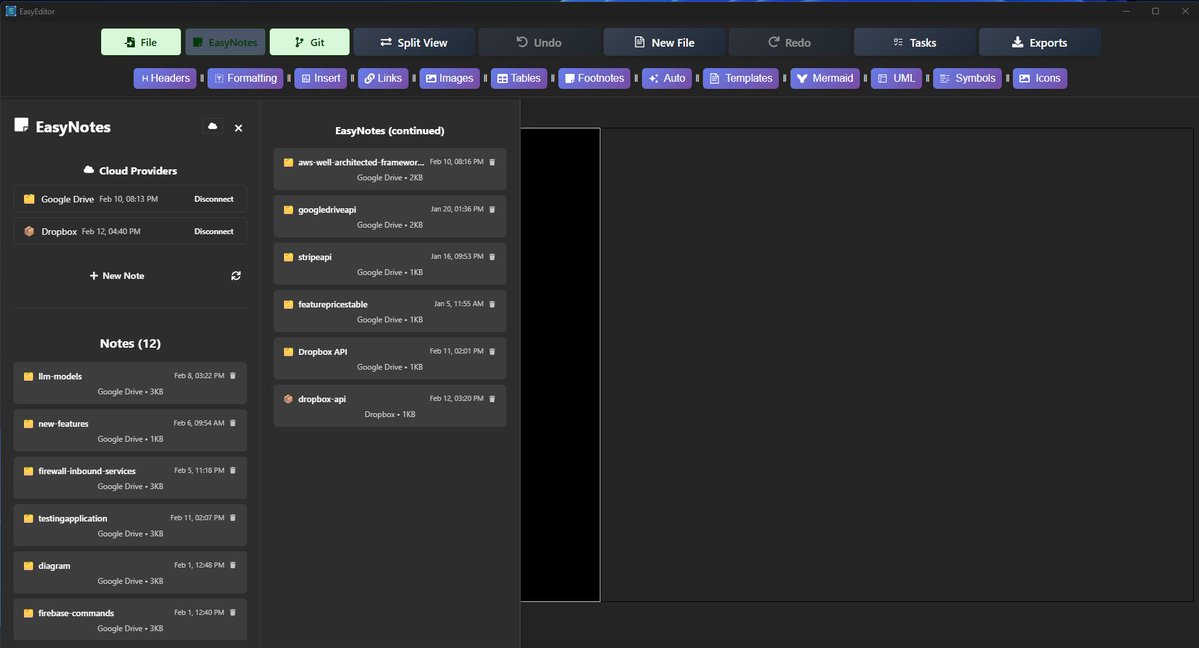
Task: Open the Images dropdown
Action: tap(450, 78)
